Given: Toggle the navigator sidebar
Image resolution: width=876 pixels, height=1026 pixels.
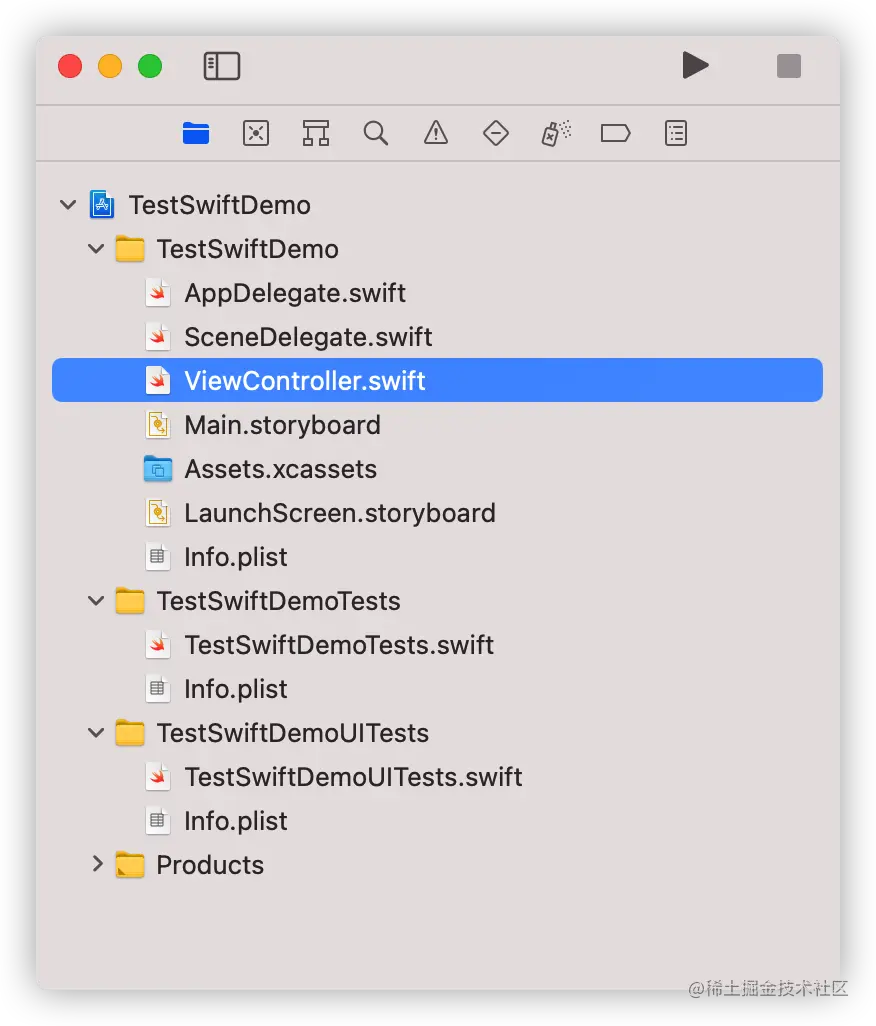Looking at the screenshot, I should tap(222, 67).
